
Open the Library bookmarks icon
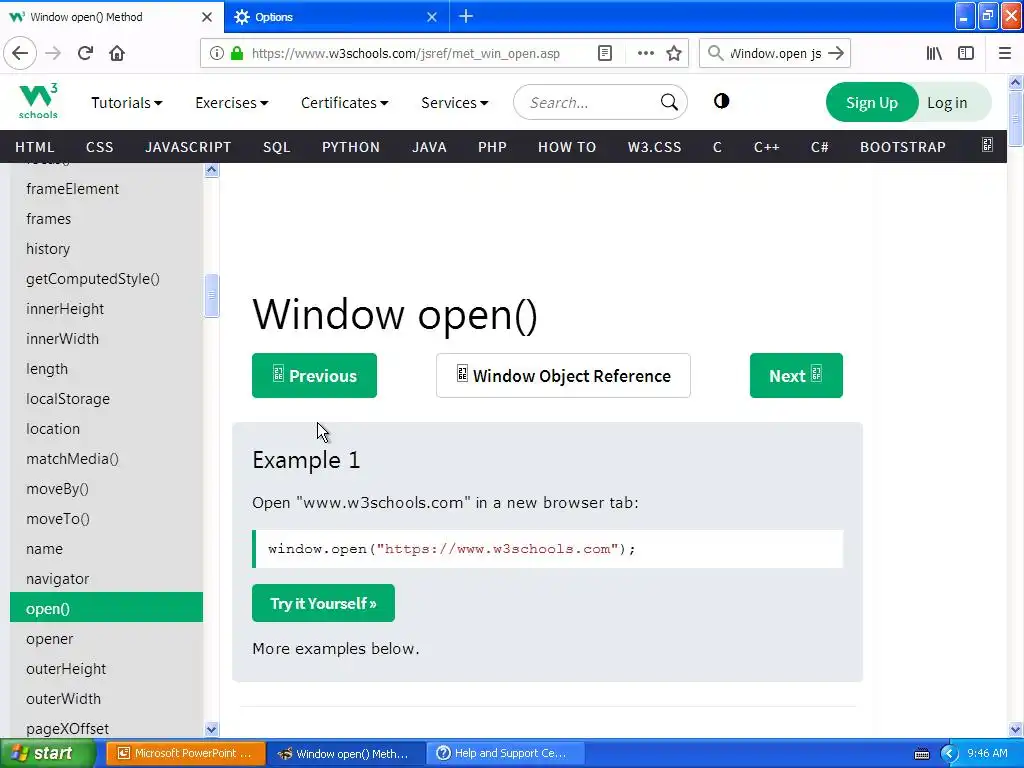click(934, 54)
